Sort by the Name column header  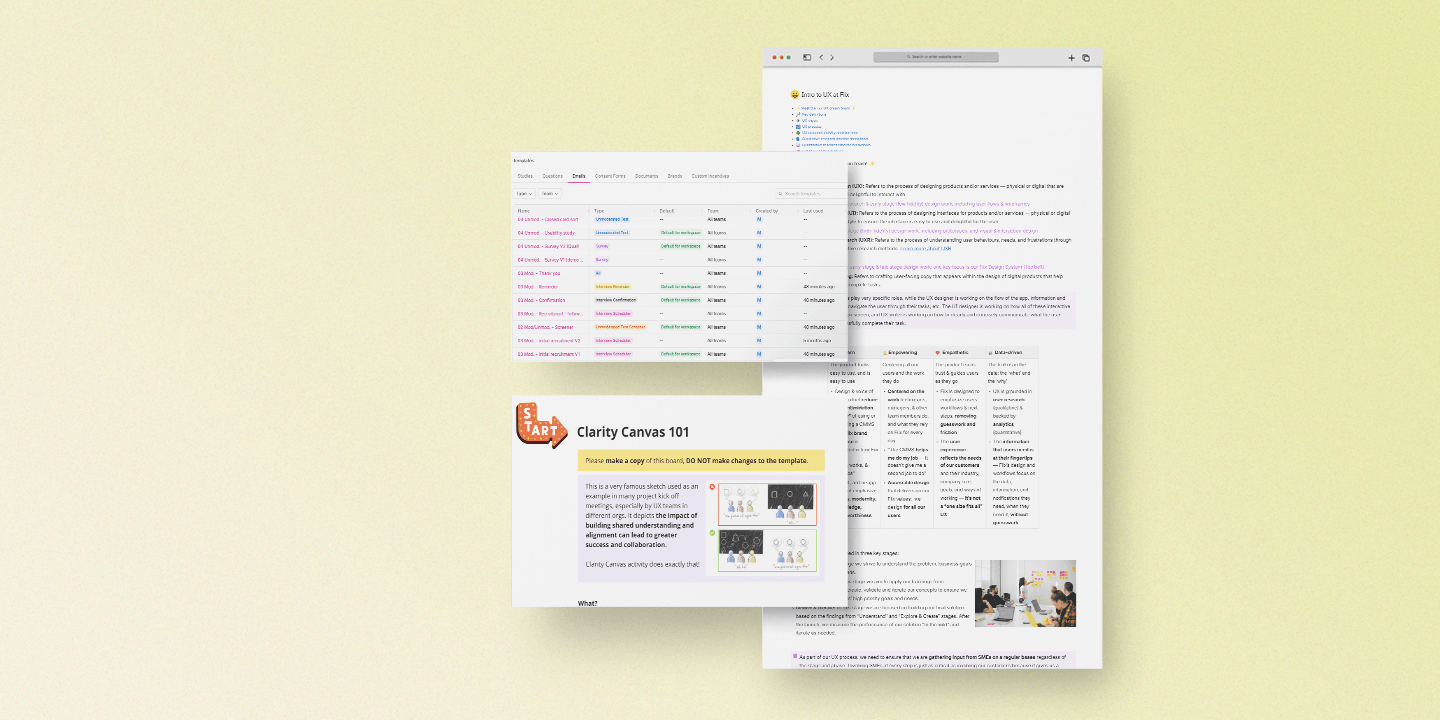point(523,211)
